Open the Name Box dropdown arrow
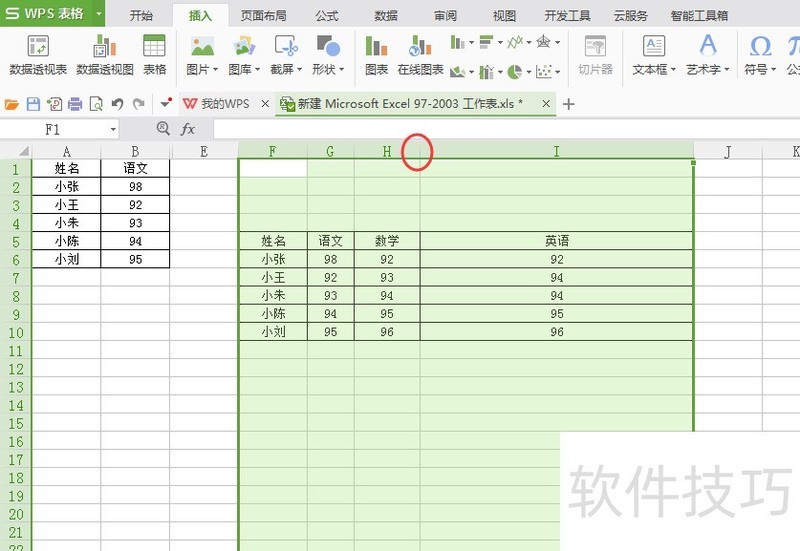This screenshot has height=551, width=800. [113, 130]
